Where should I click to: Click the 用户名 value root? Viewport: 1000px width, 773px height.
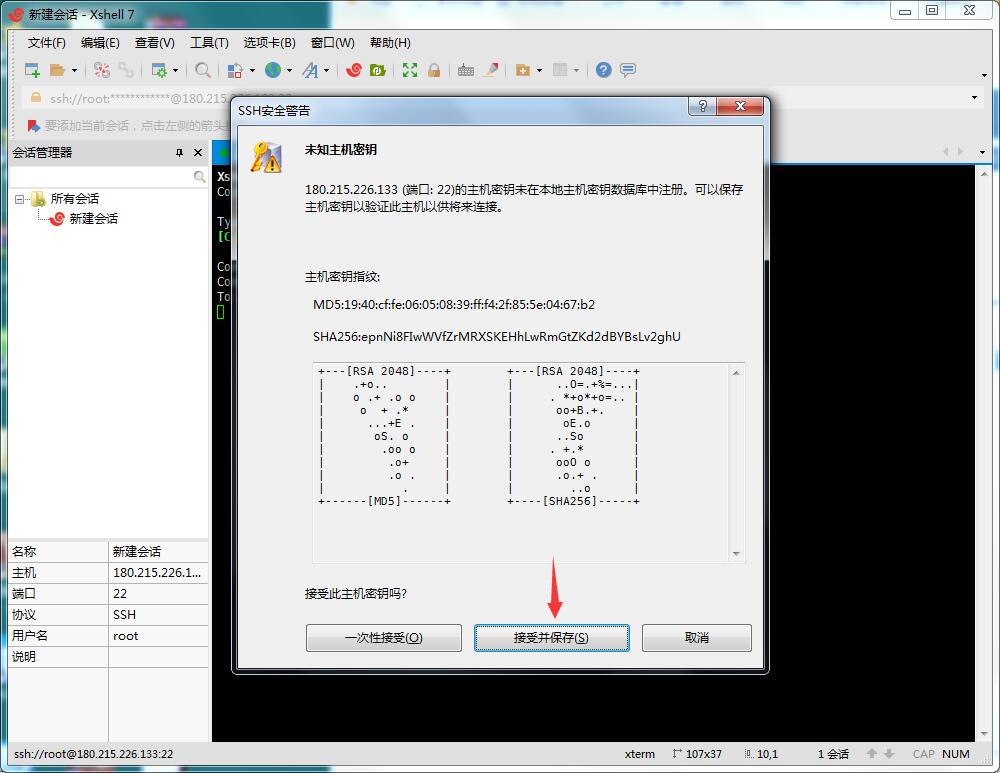pos(126,636)
